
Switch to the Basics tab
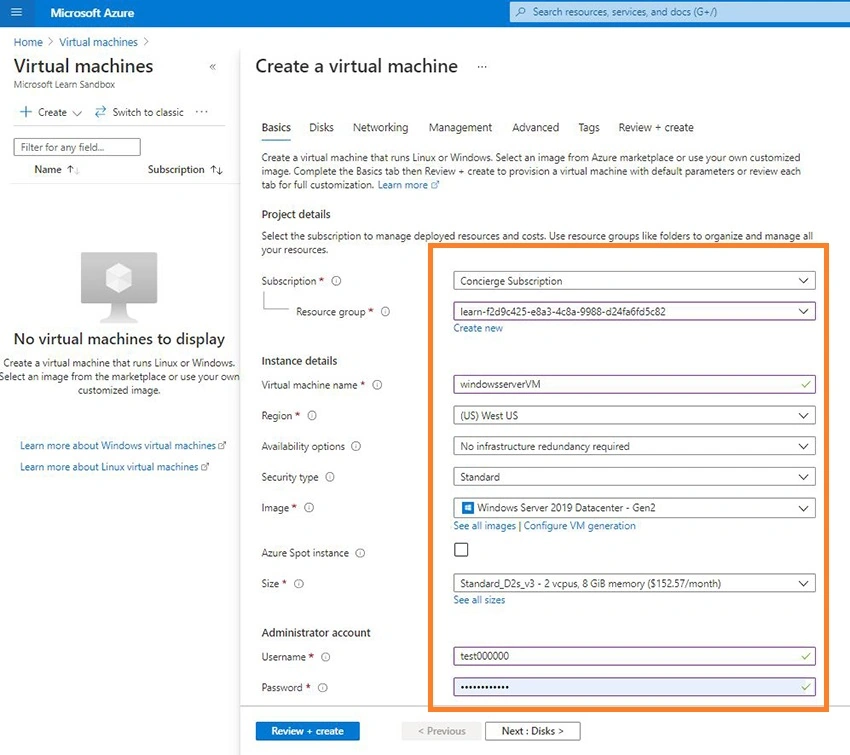(x=276, y=127)
